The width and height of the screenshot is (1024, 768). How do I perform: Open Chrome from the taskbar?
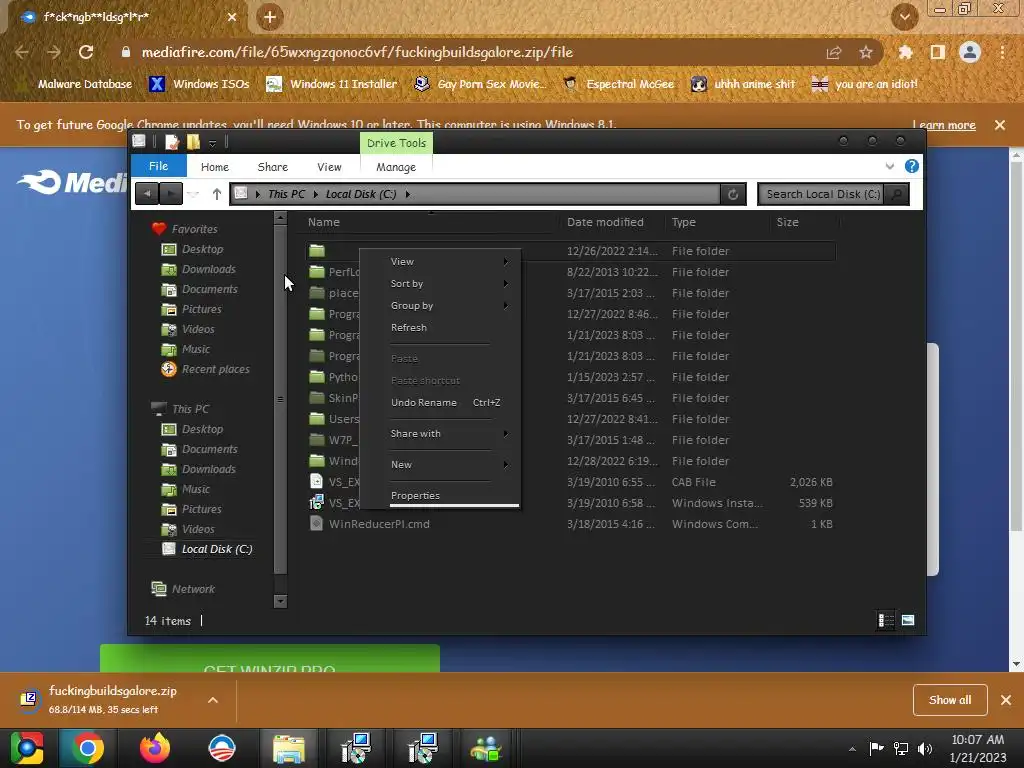pos(88,748)
